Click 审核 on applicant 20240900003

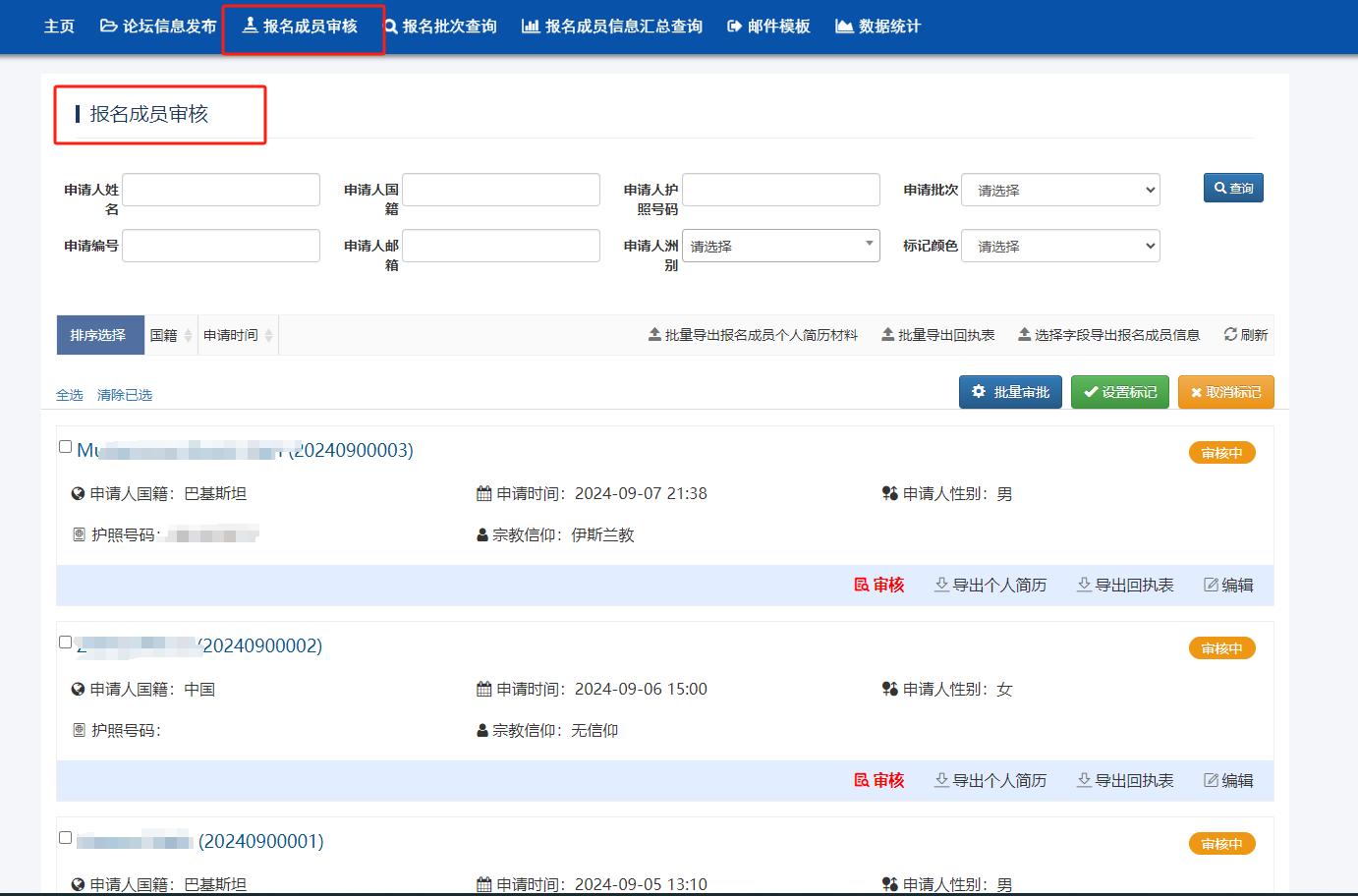coord(879,586)
